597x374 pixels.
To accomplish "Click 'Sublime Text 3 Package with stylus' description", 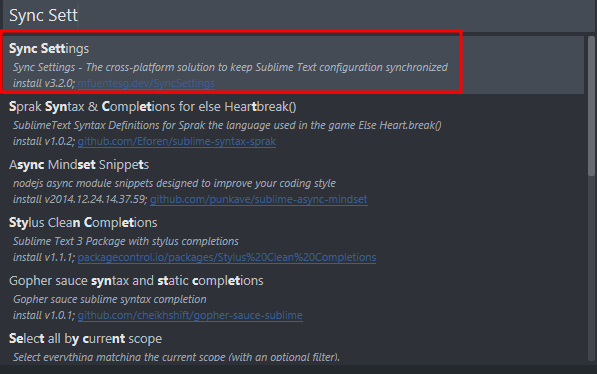I will [126, 241].
